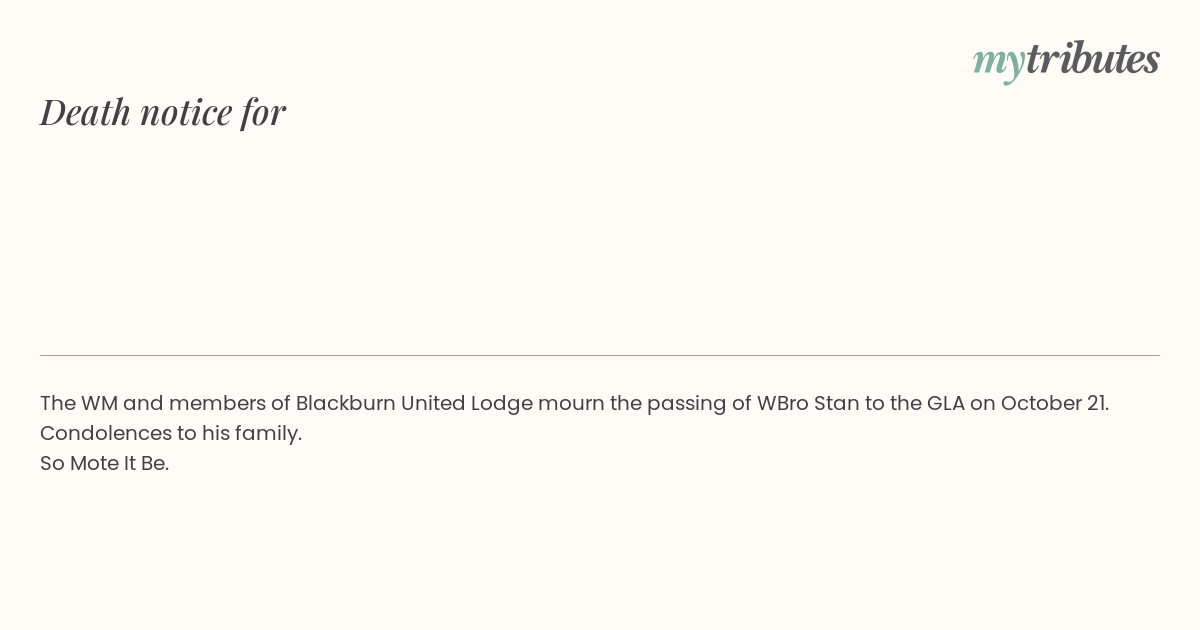This screenshot has height=630, width=1200.
Task: Click the word 'family' in the condolences line
Action: point(270,433)
